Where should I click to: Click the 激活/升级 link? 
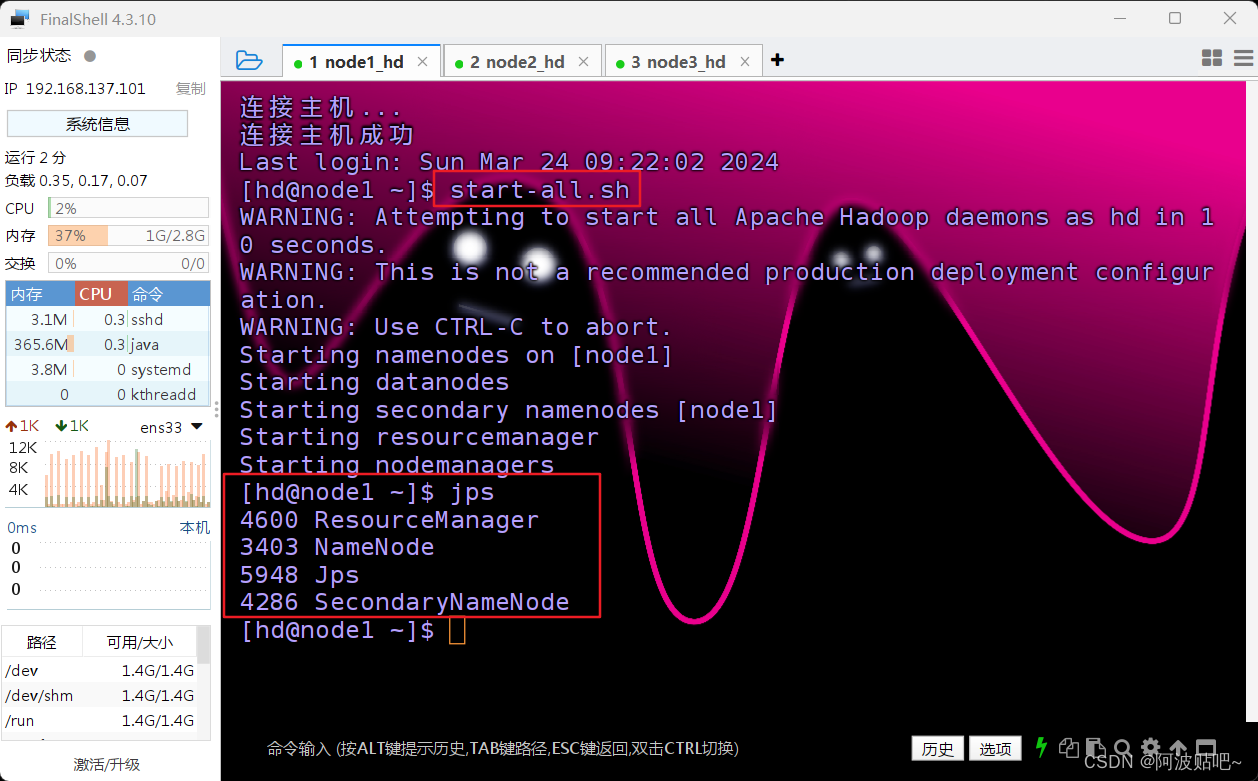107,764
